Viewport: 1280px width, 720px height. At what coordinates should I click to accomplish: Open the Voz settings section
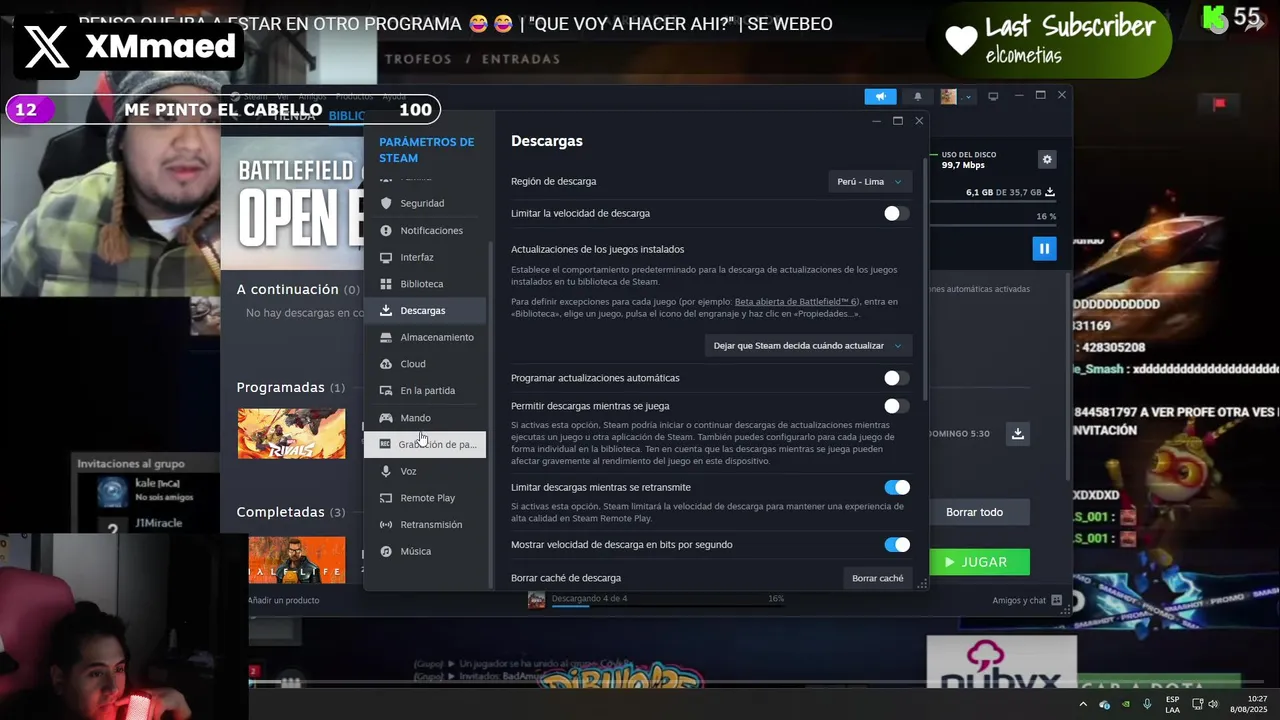[425, 471]
